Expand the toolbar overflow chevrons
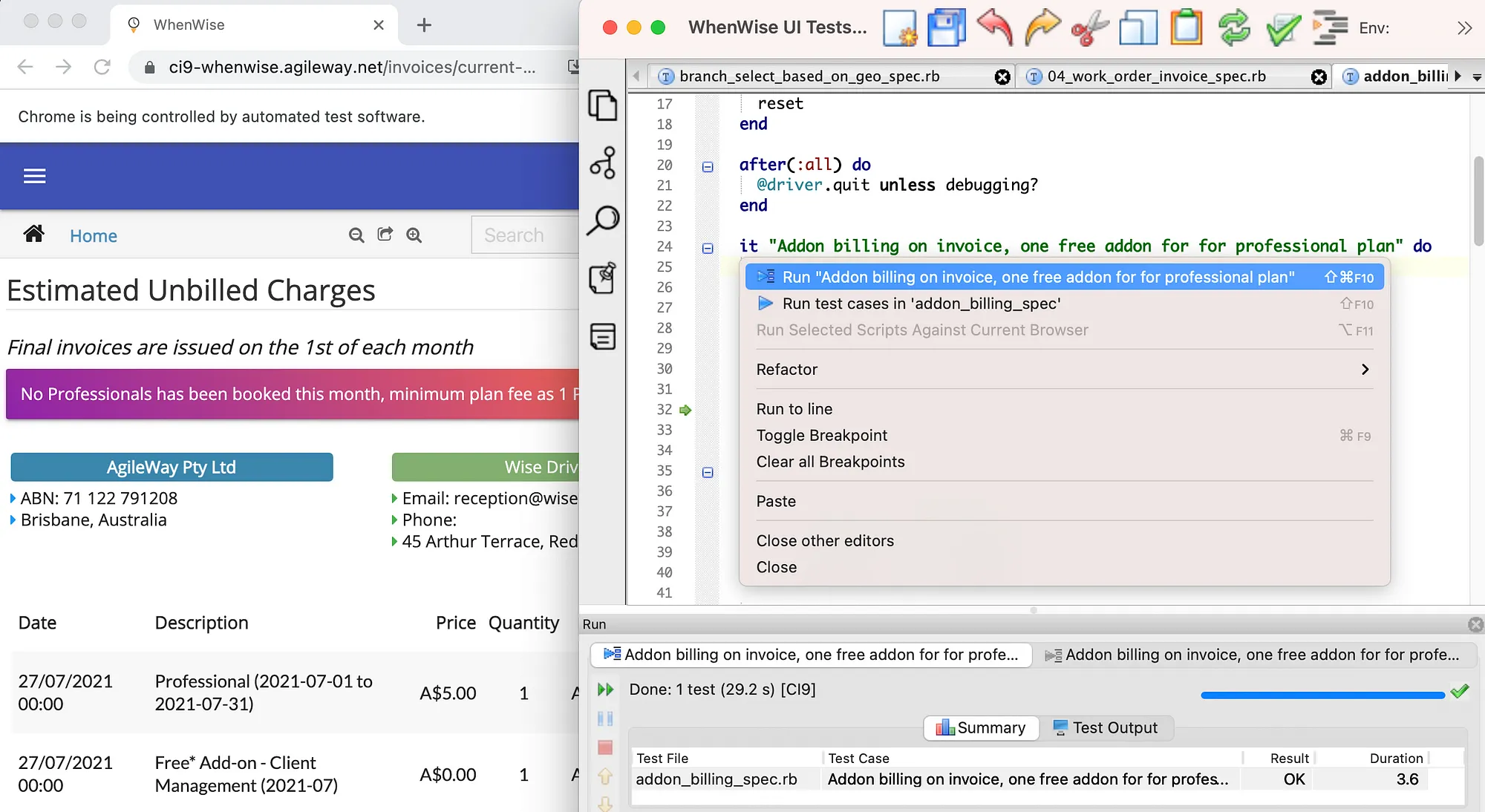Image resolution: width=1485 pixels, height=812 pixels. coord(1464,28)
